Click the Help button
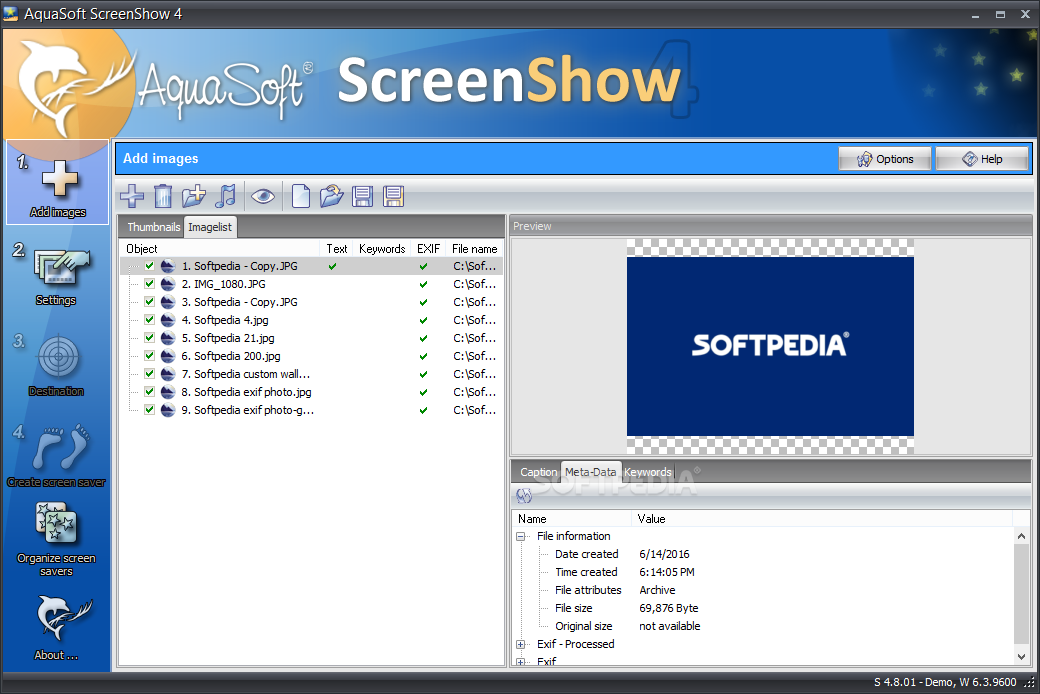This screenshot has height=694, width=1040. (982, 159)
